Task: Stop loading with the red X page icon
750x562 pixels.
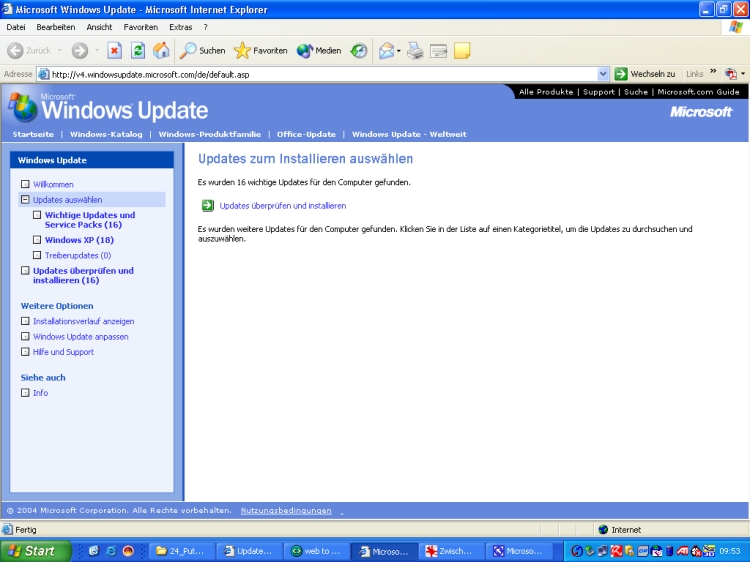Action: (x=114, y=51)
